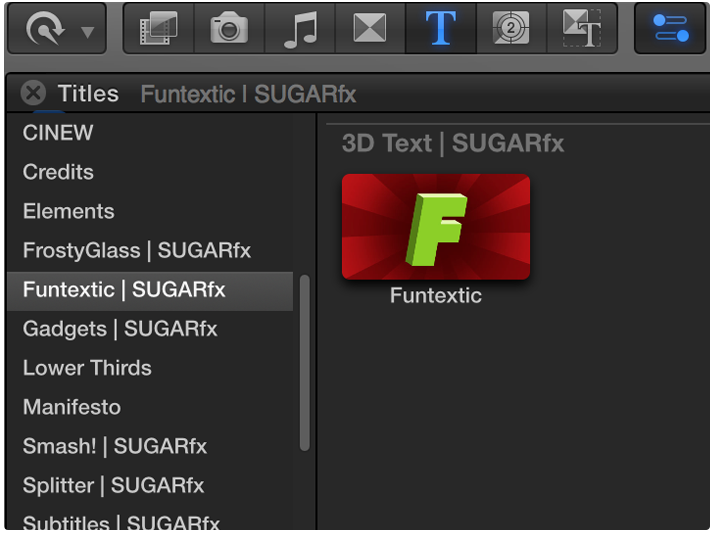The image size is (716, 535).
Task: Open the Effects browser filmstrip icon
Action: pos(158,28)
